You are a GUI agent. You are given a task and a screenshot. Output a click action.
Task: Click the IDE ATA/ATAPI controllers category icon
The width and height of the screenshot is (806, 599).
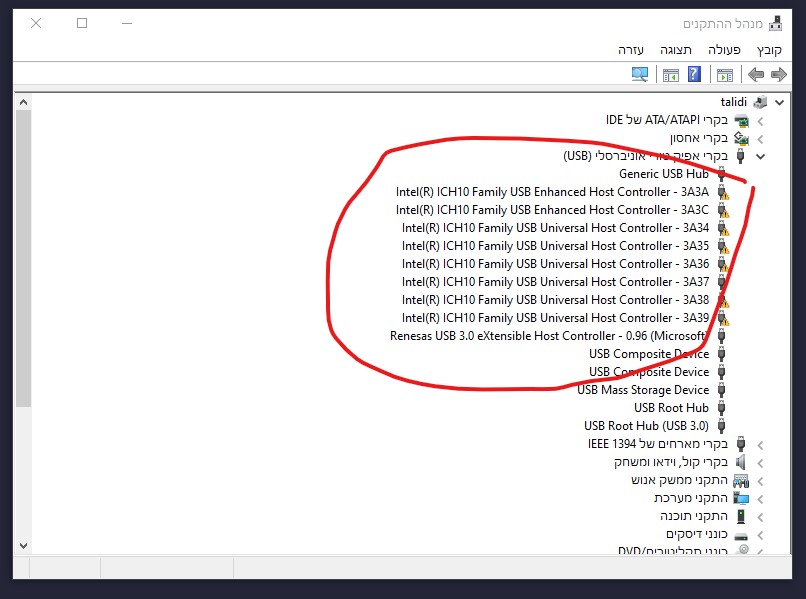(x=741, y=120)
